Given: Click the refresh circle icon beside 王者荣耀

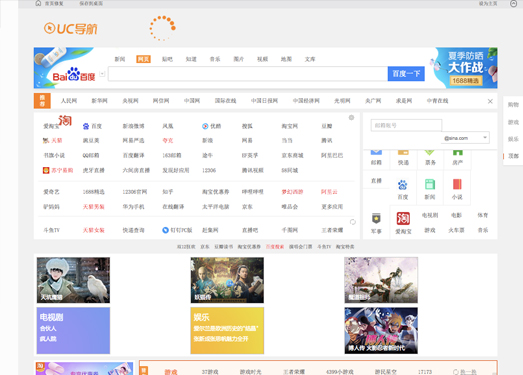Looking at the screenshot, I should click(x=353, y=222).
